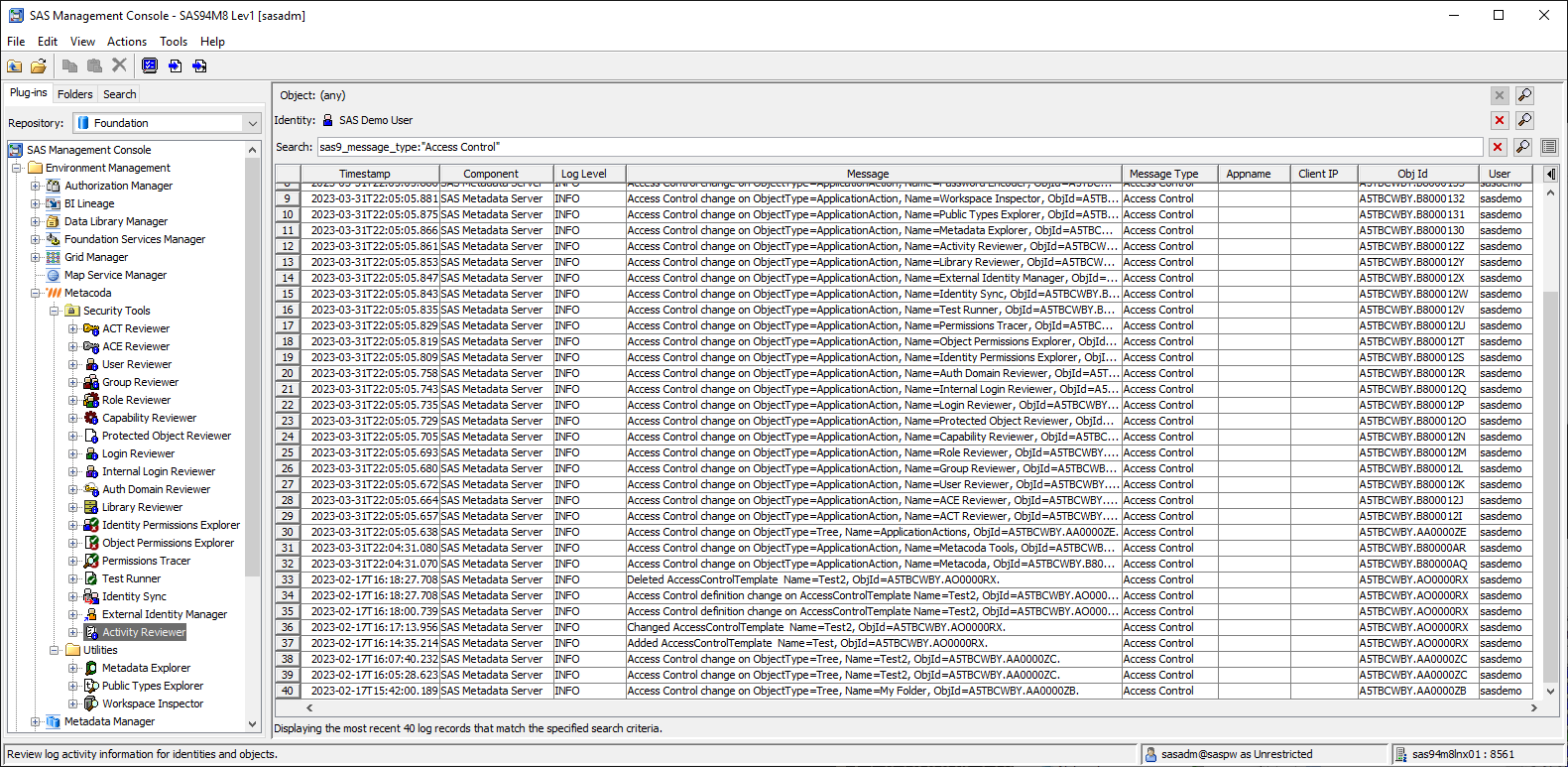Collapse the Security Tools folder
Screen dimensions: 1568x767
point(55,311)
